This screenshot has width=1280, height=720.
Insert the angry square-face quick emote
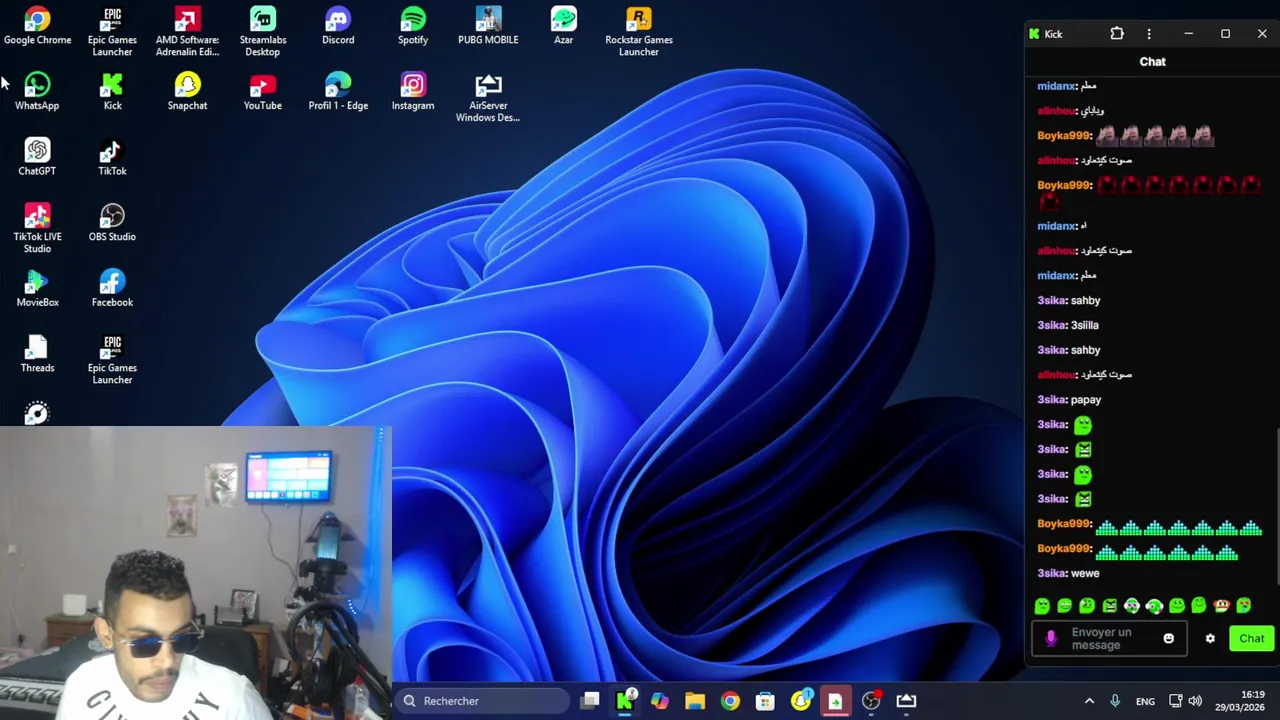pyautogui.click(x=1109, y=606)
